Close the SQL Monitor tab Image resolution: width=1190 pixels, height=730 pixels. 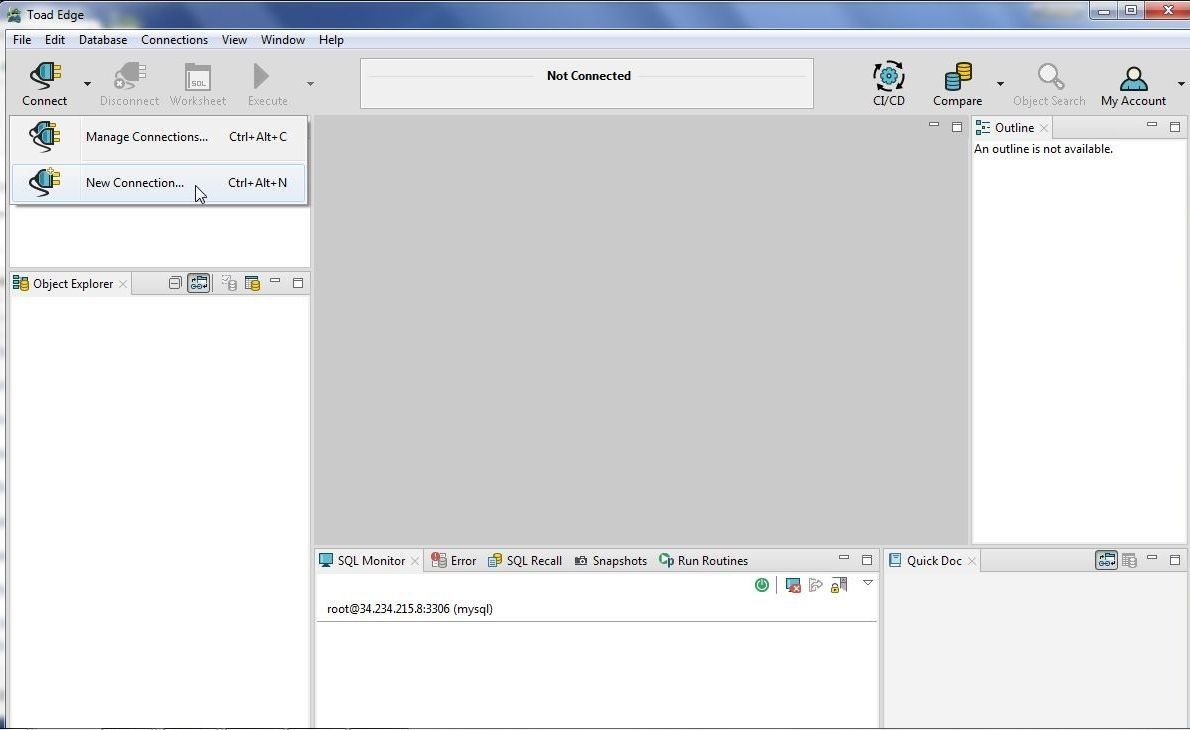pos(415,561)
